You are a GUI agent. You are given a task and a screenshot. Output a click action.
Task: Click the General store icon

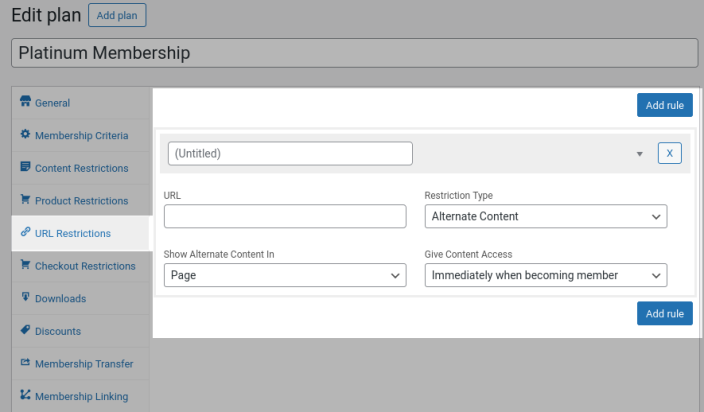pyautogui.click(x=25, y=102)
